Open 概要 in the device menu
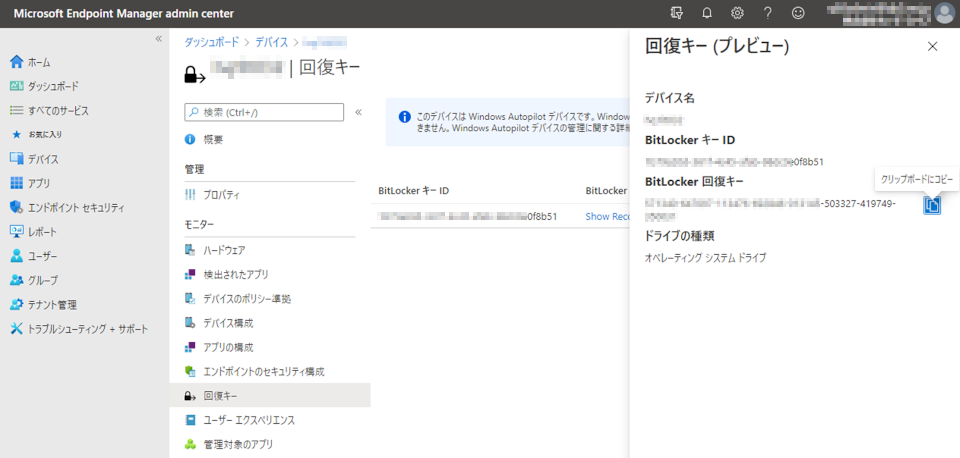 tap(204, 140)
